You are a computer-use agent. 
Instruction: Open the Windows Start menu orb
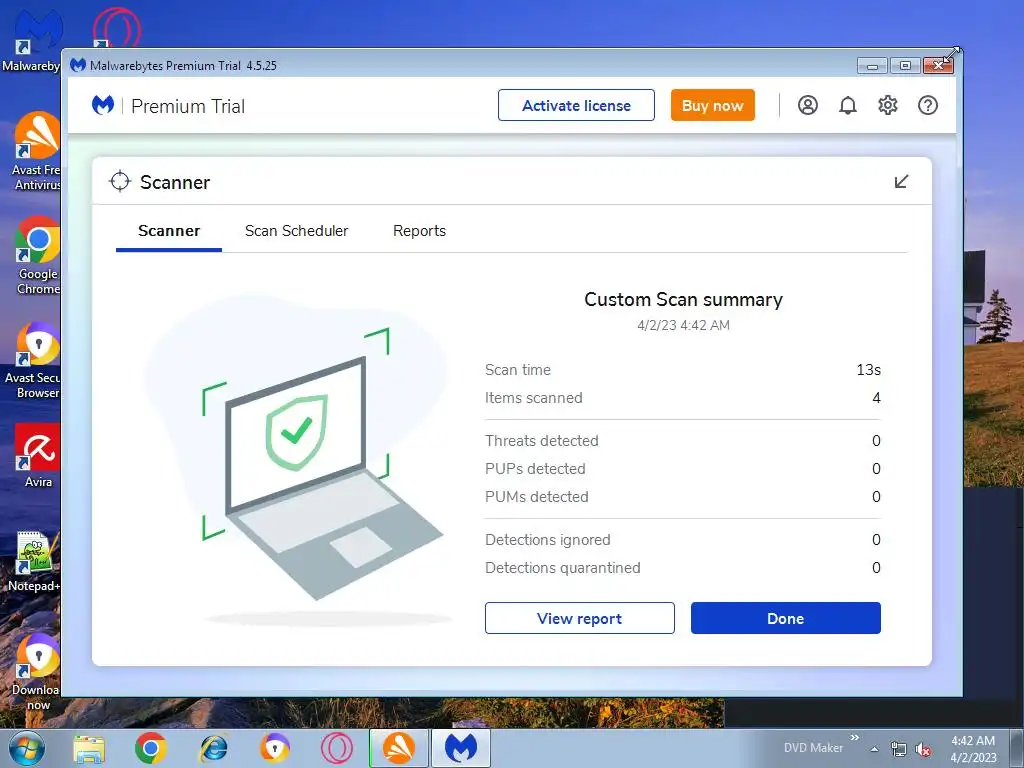point(27,748)
